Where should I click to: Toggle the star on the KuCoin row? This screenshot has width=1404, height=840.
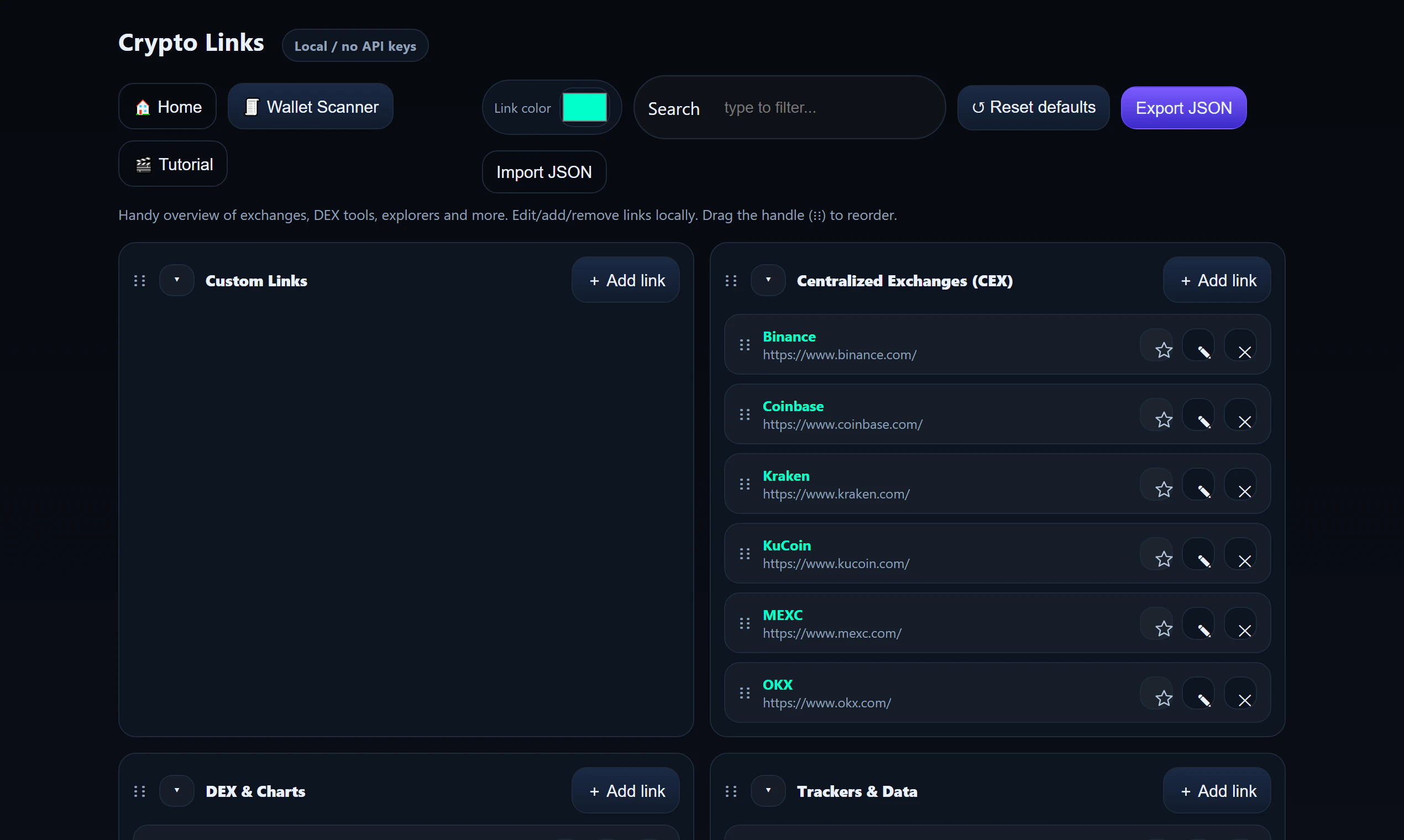1156,554
